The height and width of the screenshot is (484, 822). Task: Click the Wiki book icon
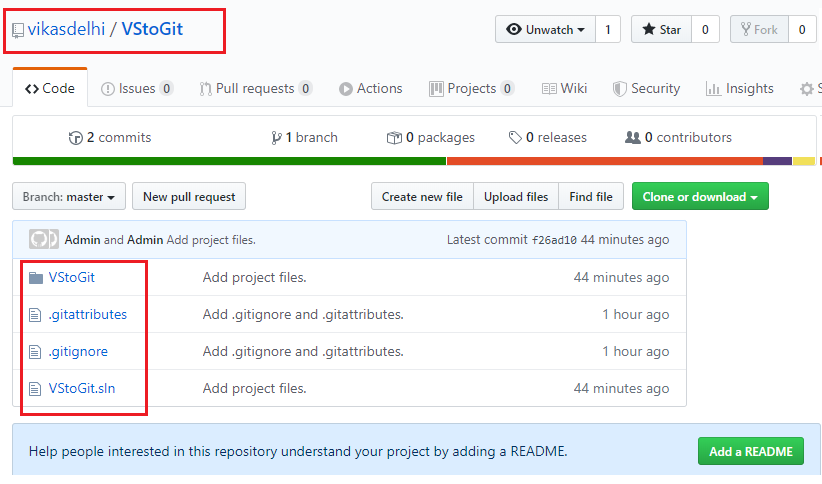click(x=549, y=89)
